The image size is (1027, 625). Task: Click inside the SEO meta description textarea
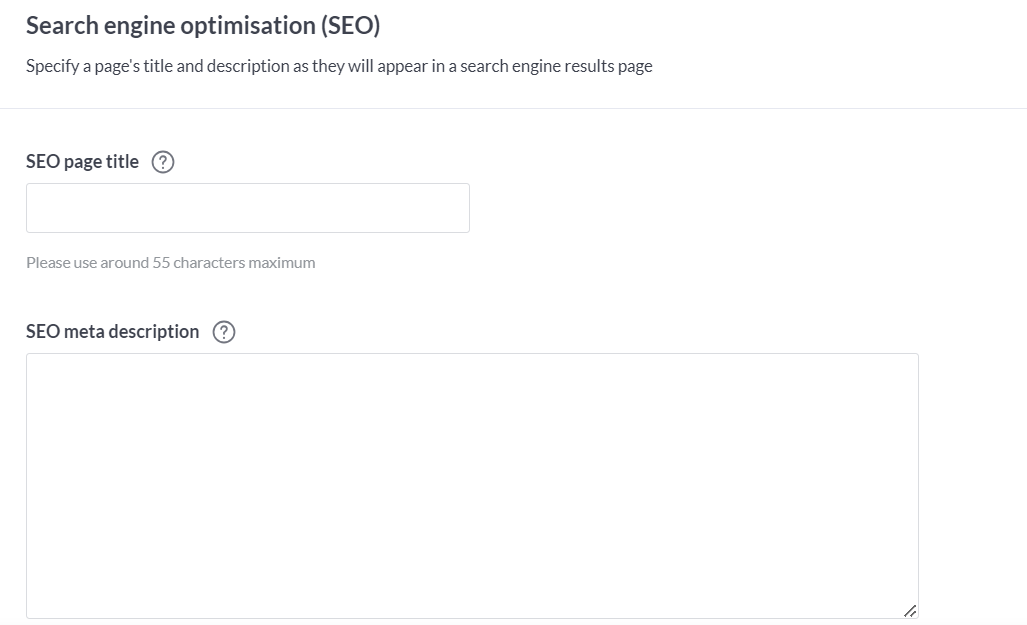pos(471,485)
